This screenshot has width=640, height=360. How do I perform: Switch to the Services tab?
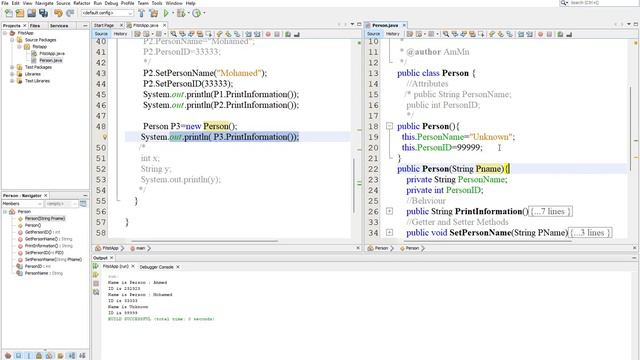pos(59,25)
